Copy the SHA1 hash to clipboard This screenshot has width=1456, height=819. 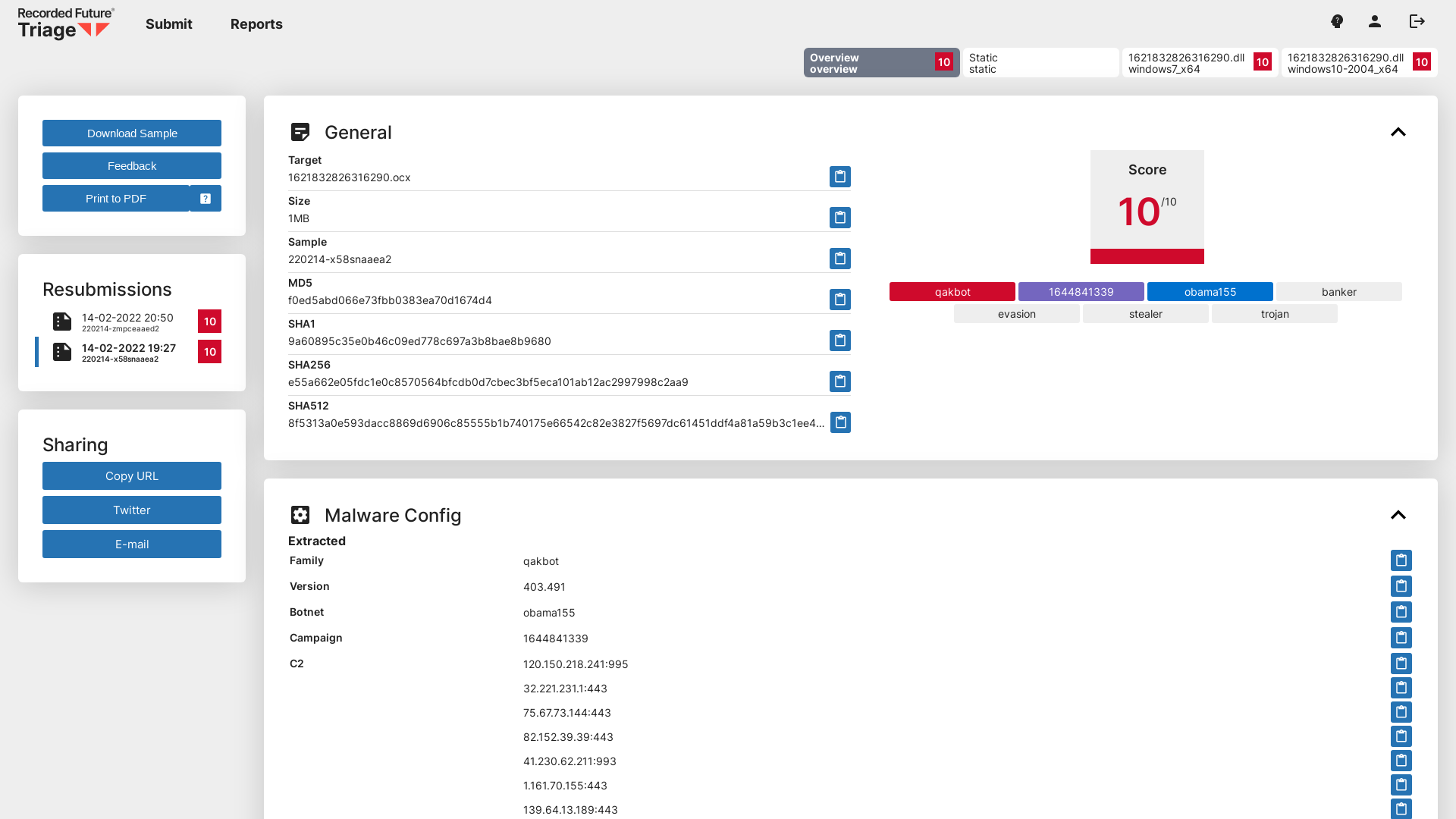(x=839, y=340)
